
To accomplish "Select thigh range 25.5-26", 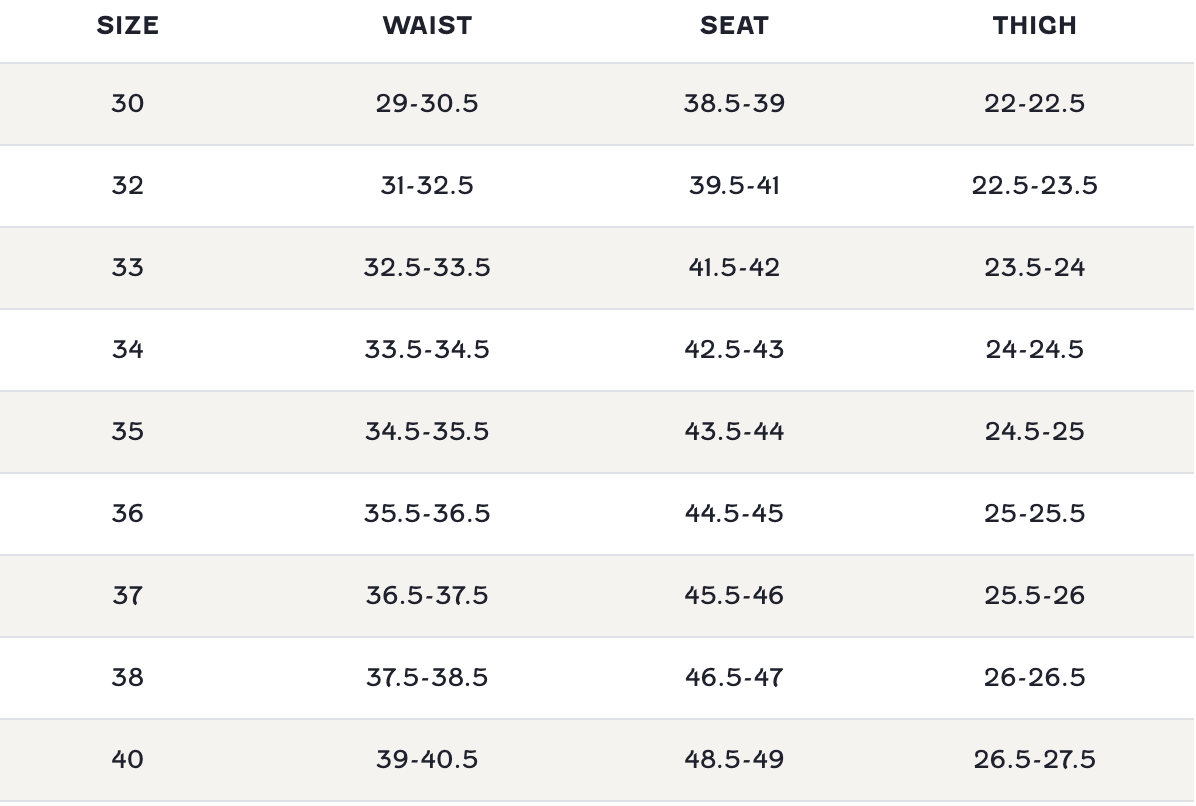I will [x=1035, y=595].
